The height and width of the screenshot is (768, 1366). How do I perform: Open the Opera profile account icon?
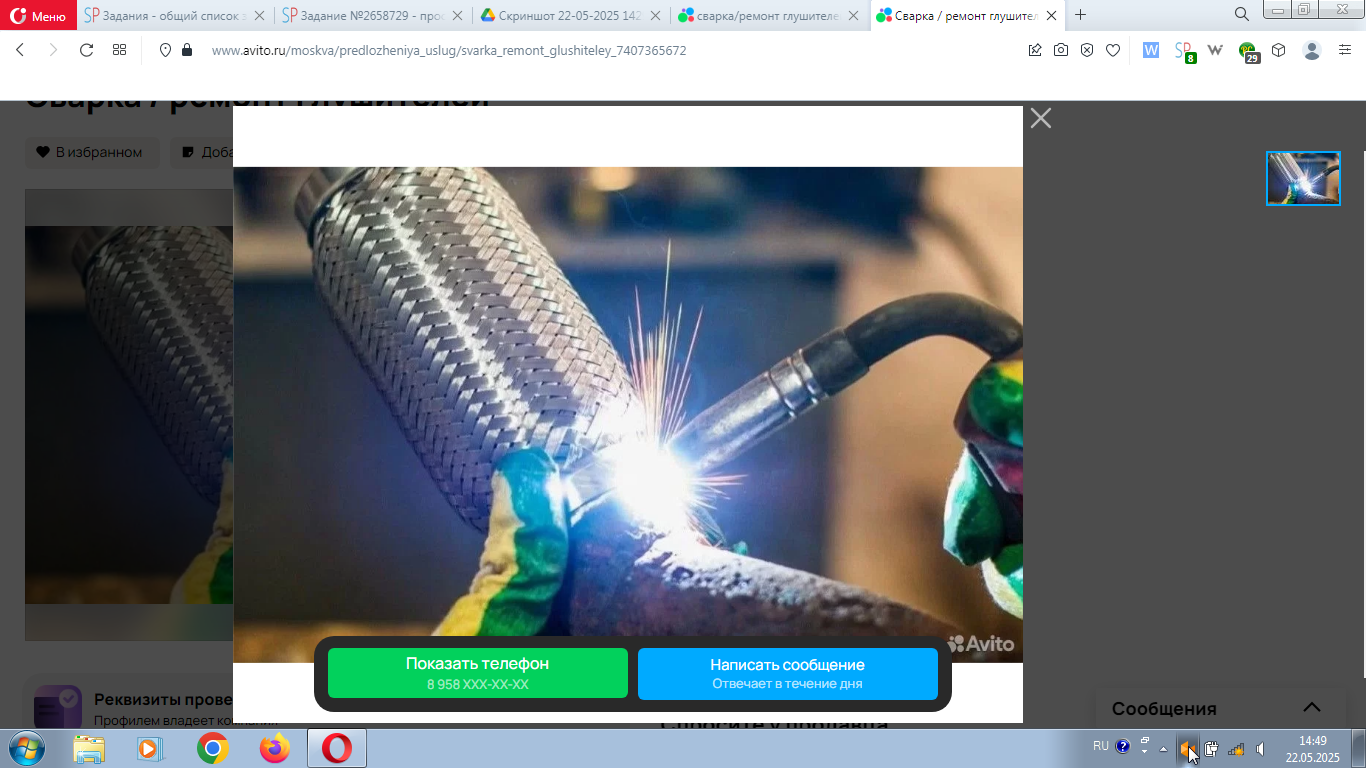coord(1312,50)
